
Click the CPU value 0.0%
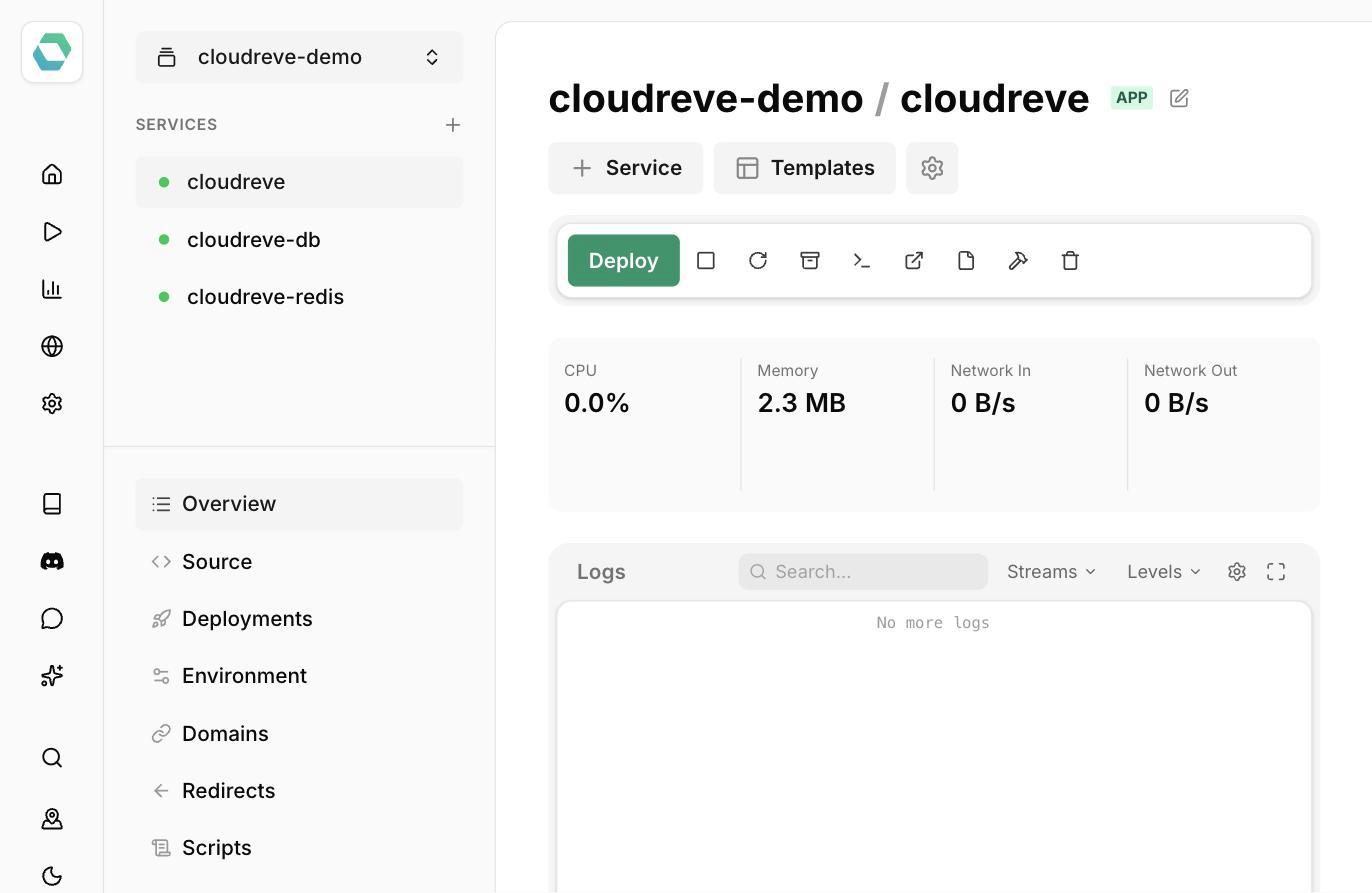coord(597,403)
